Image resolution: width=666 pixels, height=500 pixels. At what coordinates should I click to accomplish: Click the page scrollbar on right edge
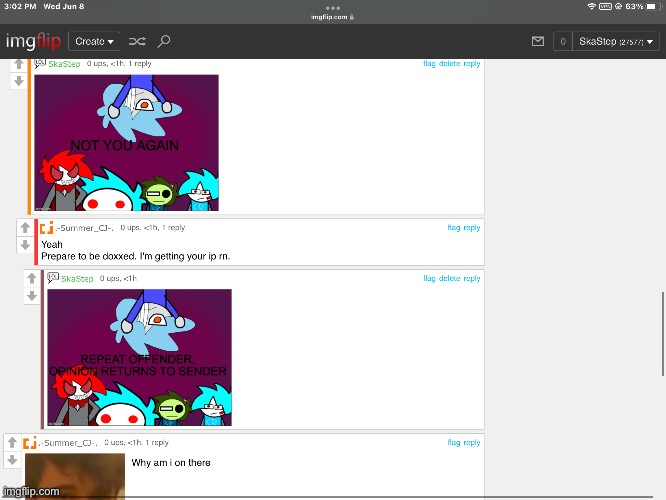(662, 333)
